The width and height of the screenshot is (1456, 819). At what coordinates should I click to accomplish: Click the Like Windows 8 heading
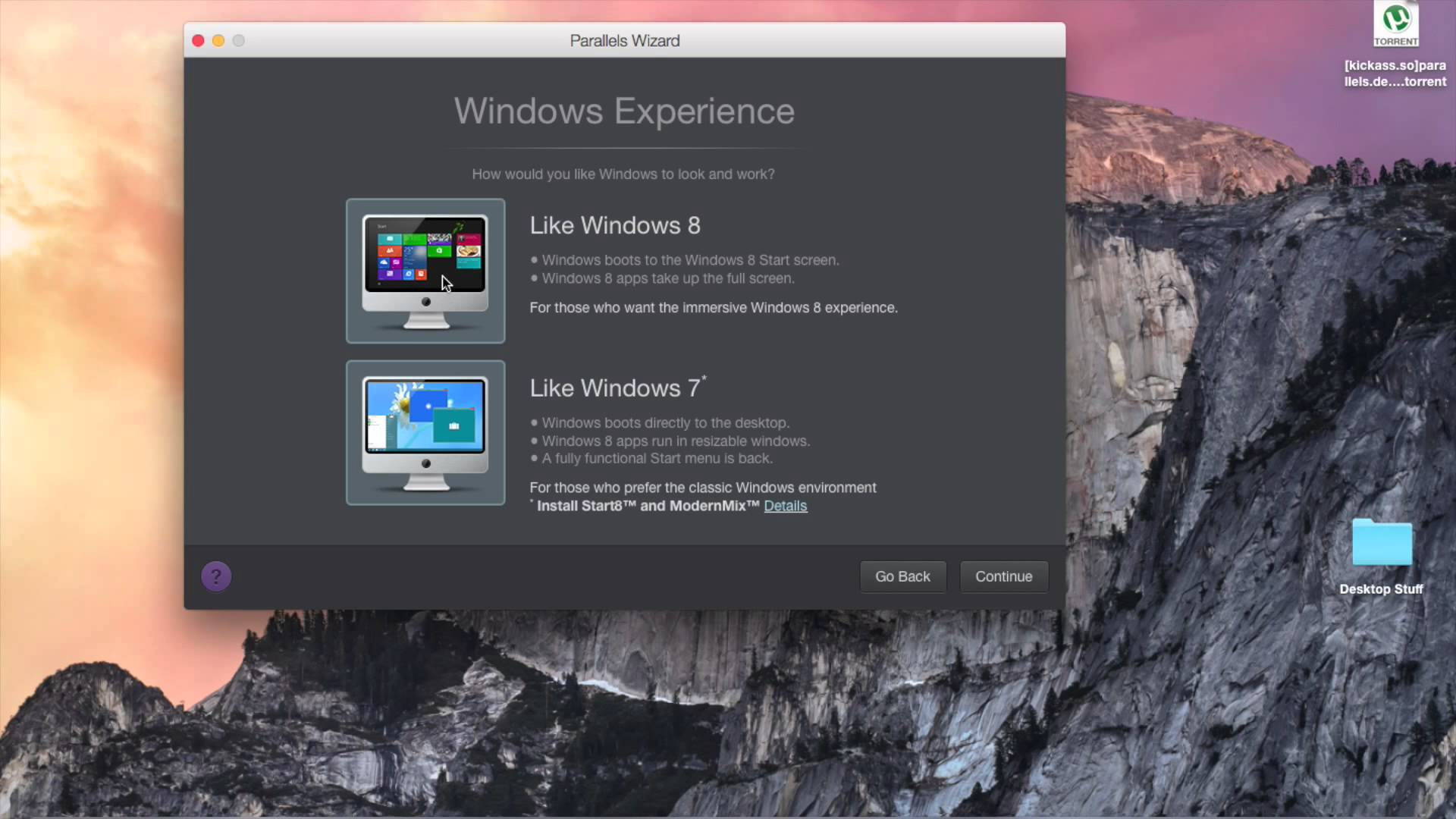click(x=615, y=225)
